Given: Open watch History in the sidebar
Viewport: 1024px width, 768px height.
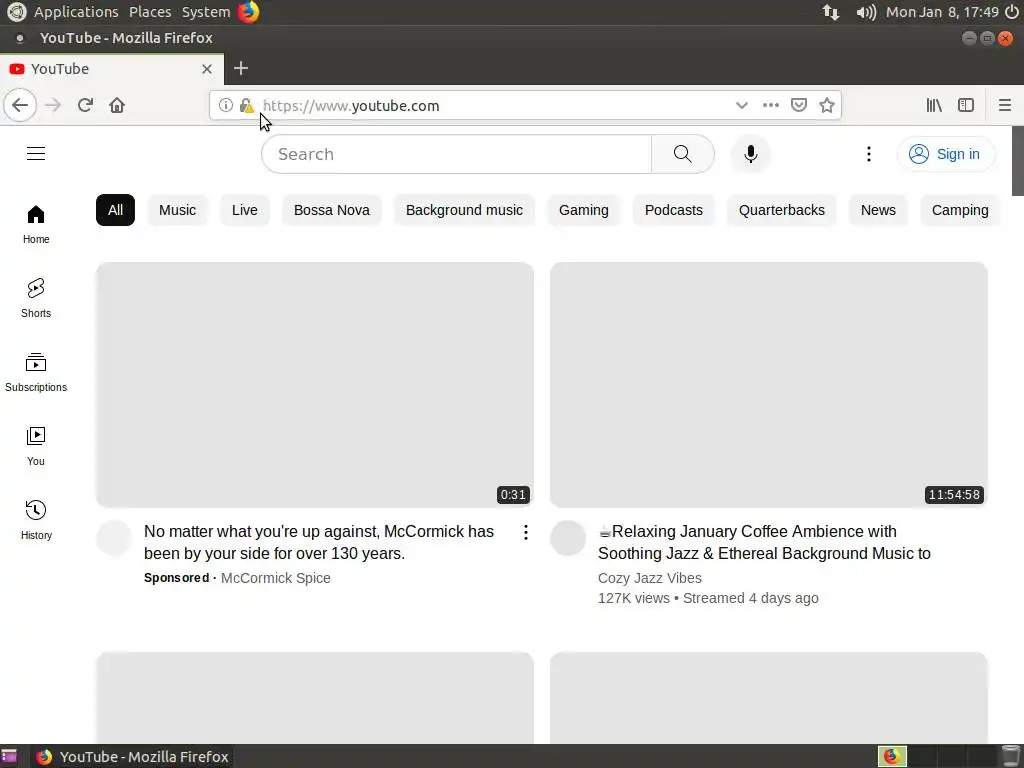Looking at the screenshot, I should coord(36,520).
